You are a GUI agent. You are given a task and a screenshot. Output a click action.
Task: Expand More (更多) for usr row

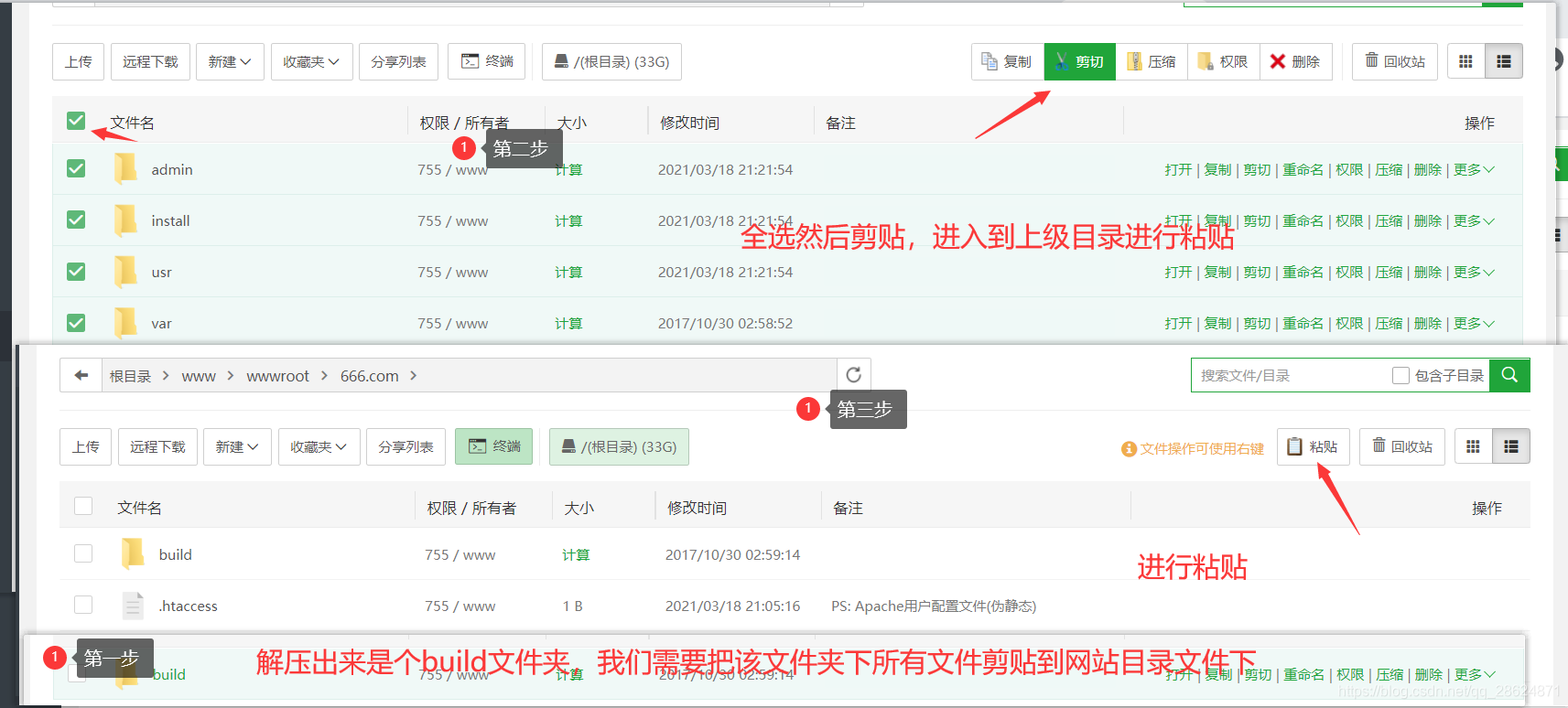click(1474, 272)
